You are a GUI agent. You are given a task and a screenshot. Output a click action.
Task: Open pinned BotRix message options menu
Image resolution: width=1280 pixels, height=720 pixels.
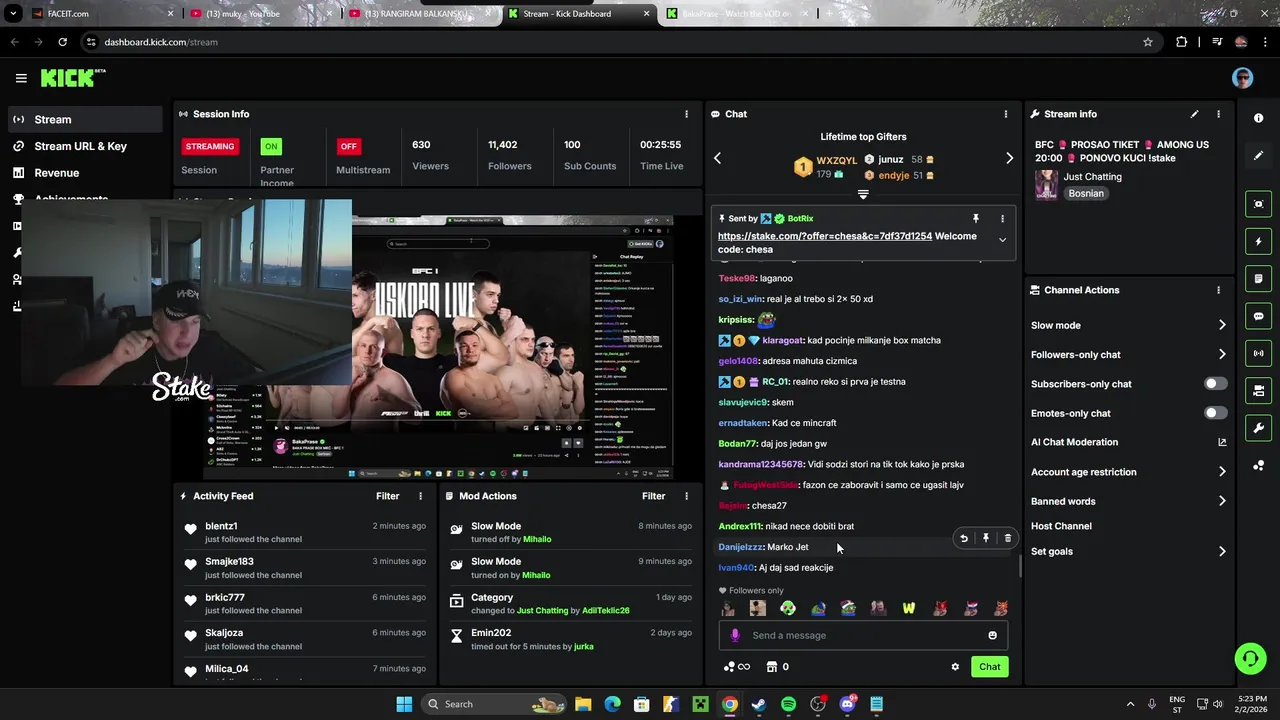click(1002, 218)
